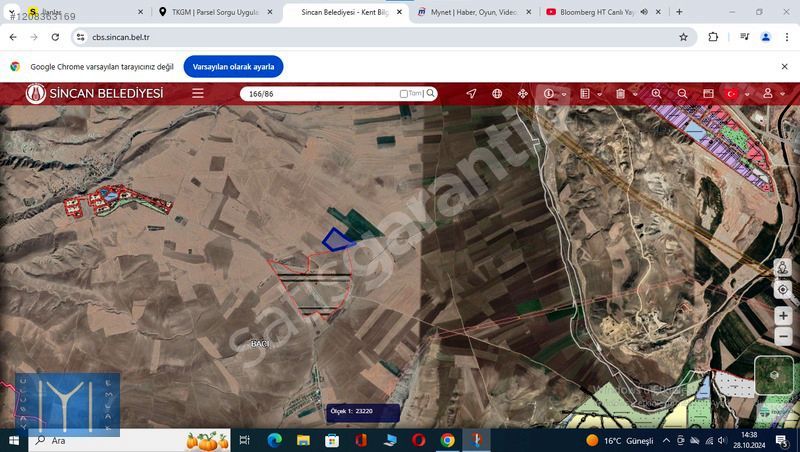Click the map plus zoom button
The height and width of the screenshot is (452, 800).
coord(783,314)
